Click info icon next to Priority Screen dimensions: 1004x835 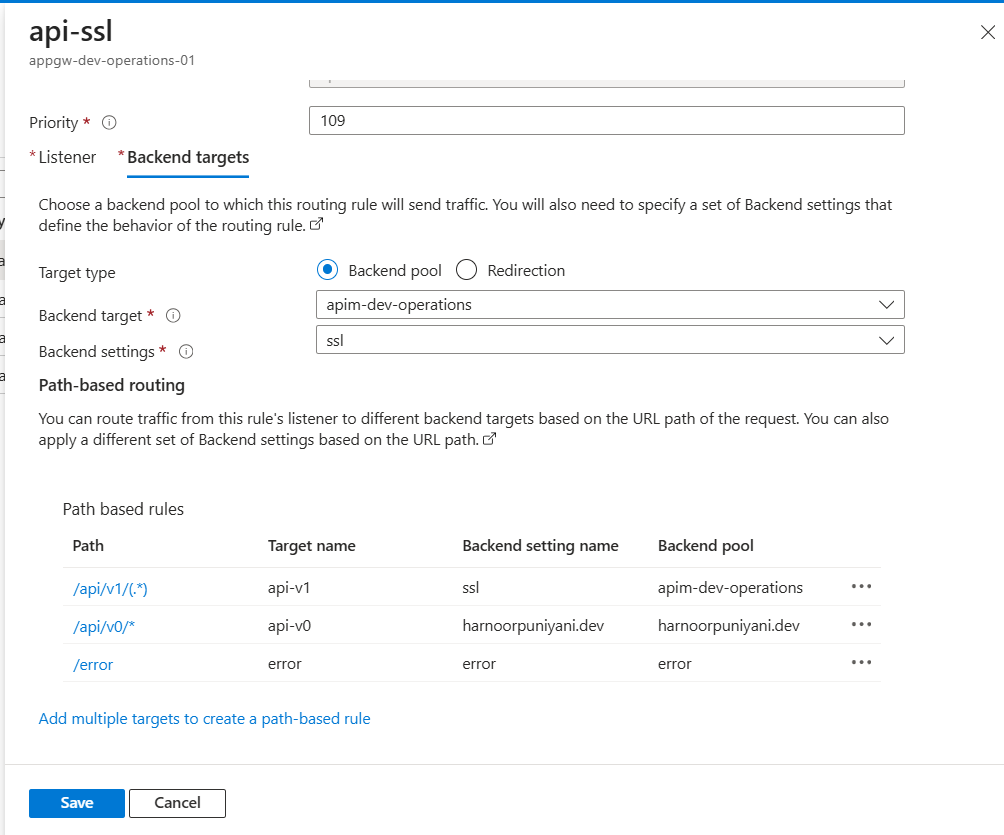[110, 123]
